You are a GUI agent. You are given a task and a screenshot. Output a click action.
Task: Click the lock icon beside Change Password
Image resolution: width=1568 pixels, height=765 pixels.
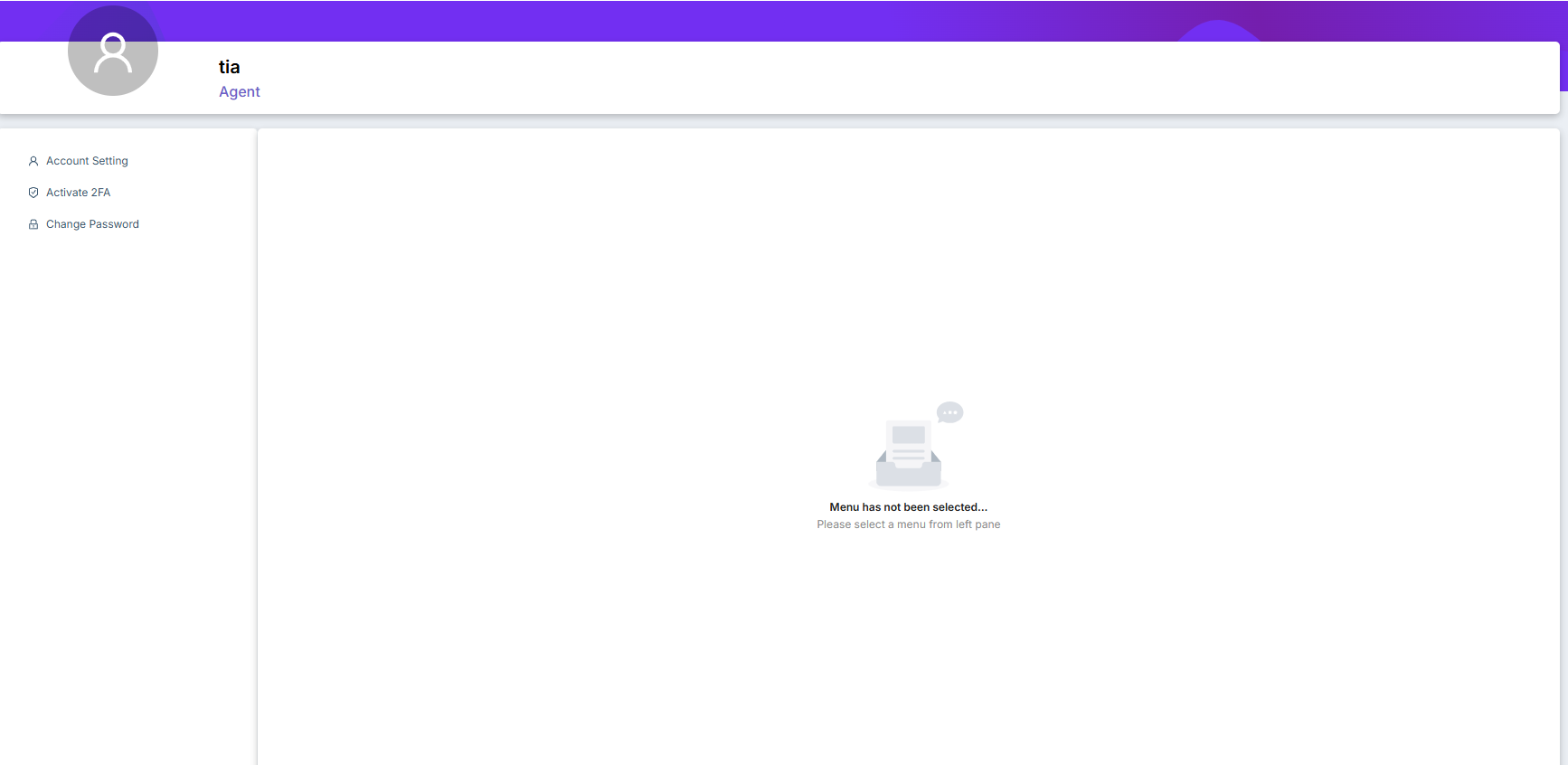33,224
